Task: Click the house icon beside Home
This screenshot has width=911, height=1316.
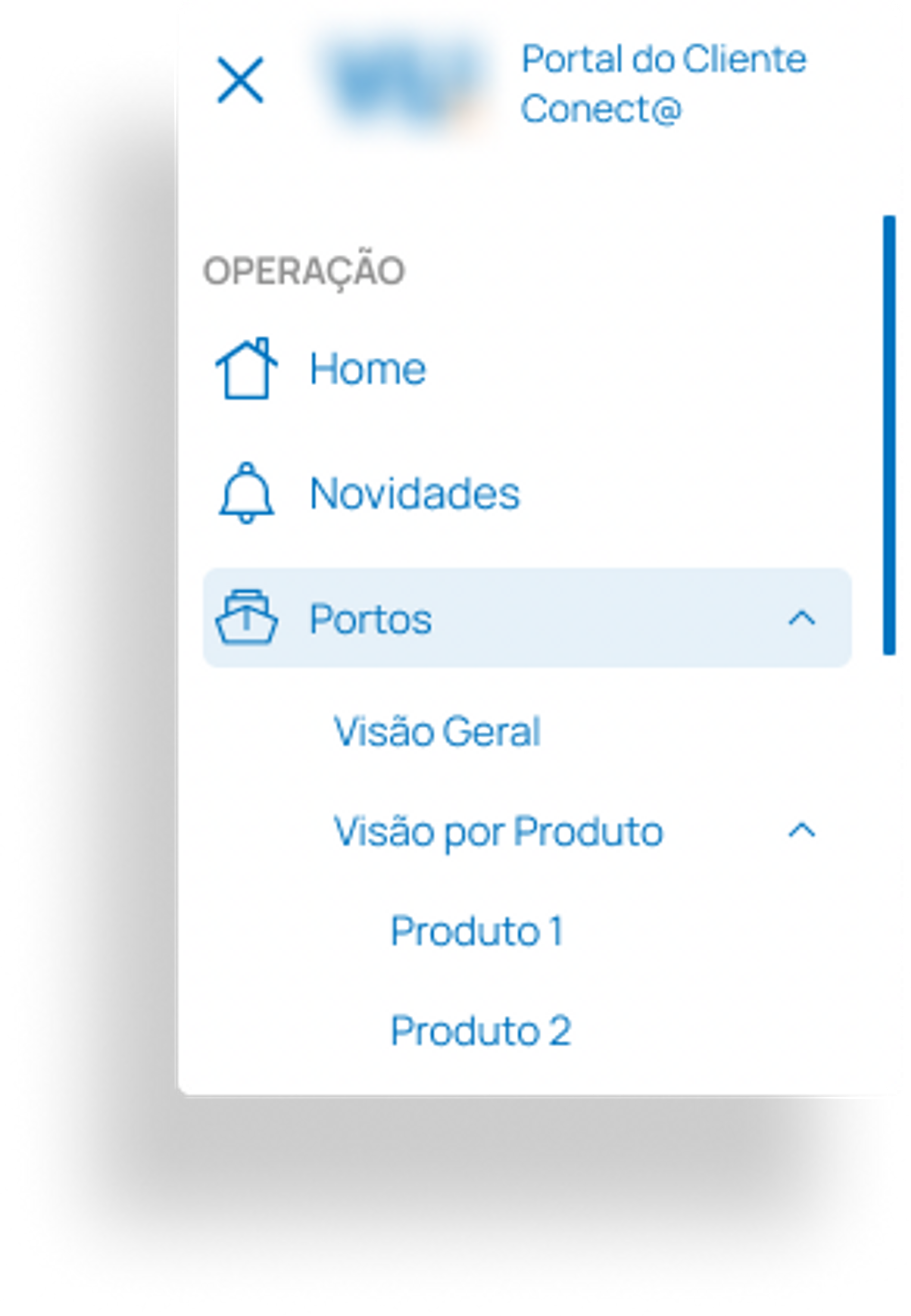Action: coord(247,368)
